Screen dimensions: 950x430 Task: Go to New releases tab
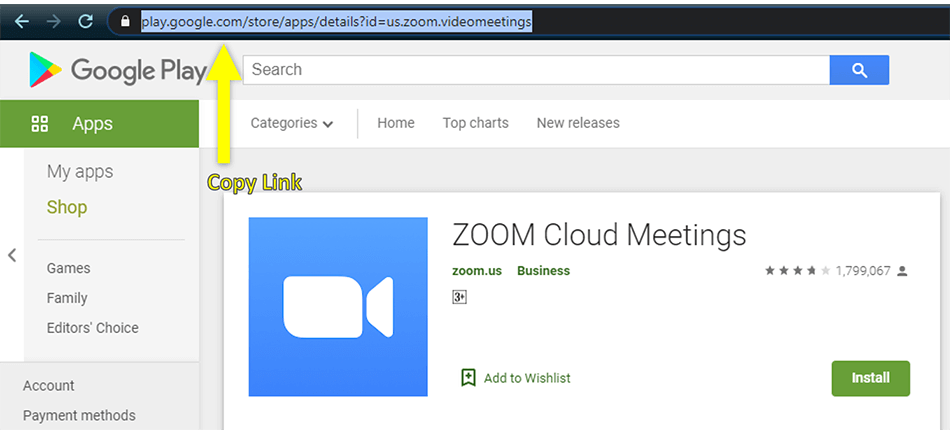point(578,123)
